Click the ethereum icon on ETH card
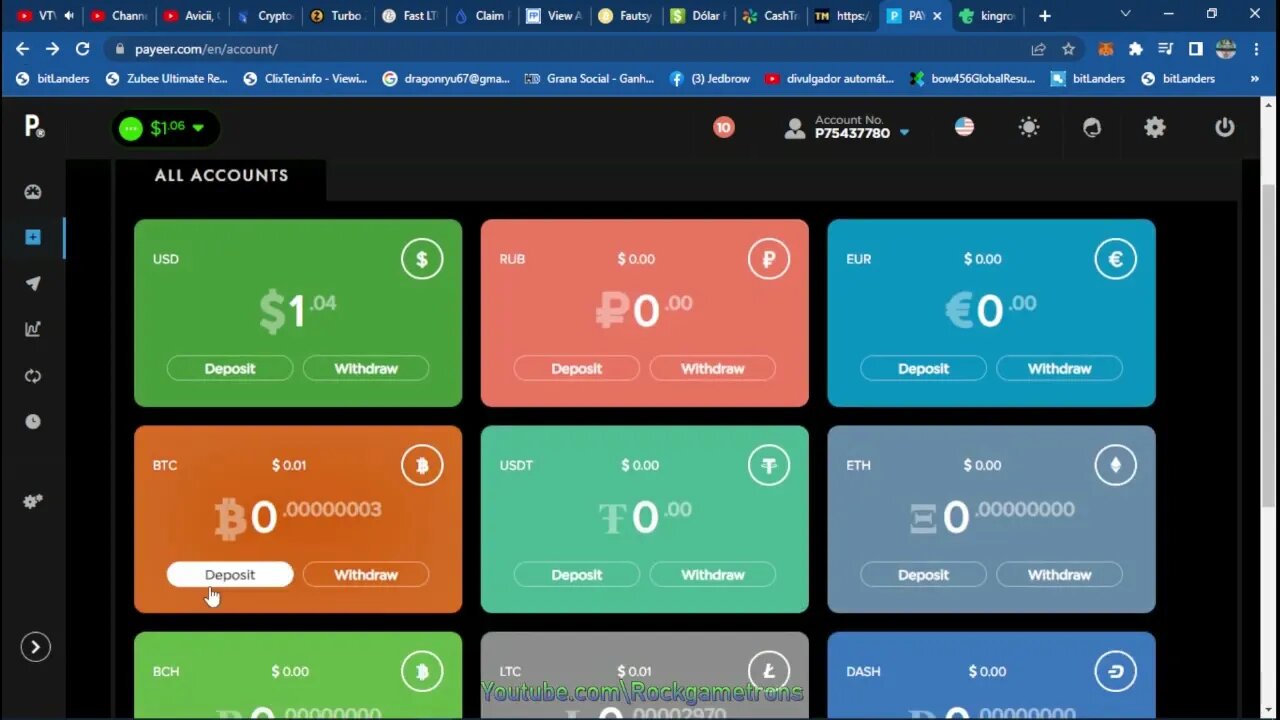The width and height of the screenshot is (1280, 720). tap(1116, 465)
